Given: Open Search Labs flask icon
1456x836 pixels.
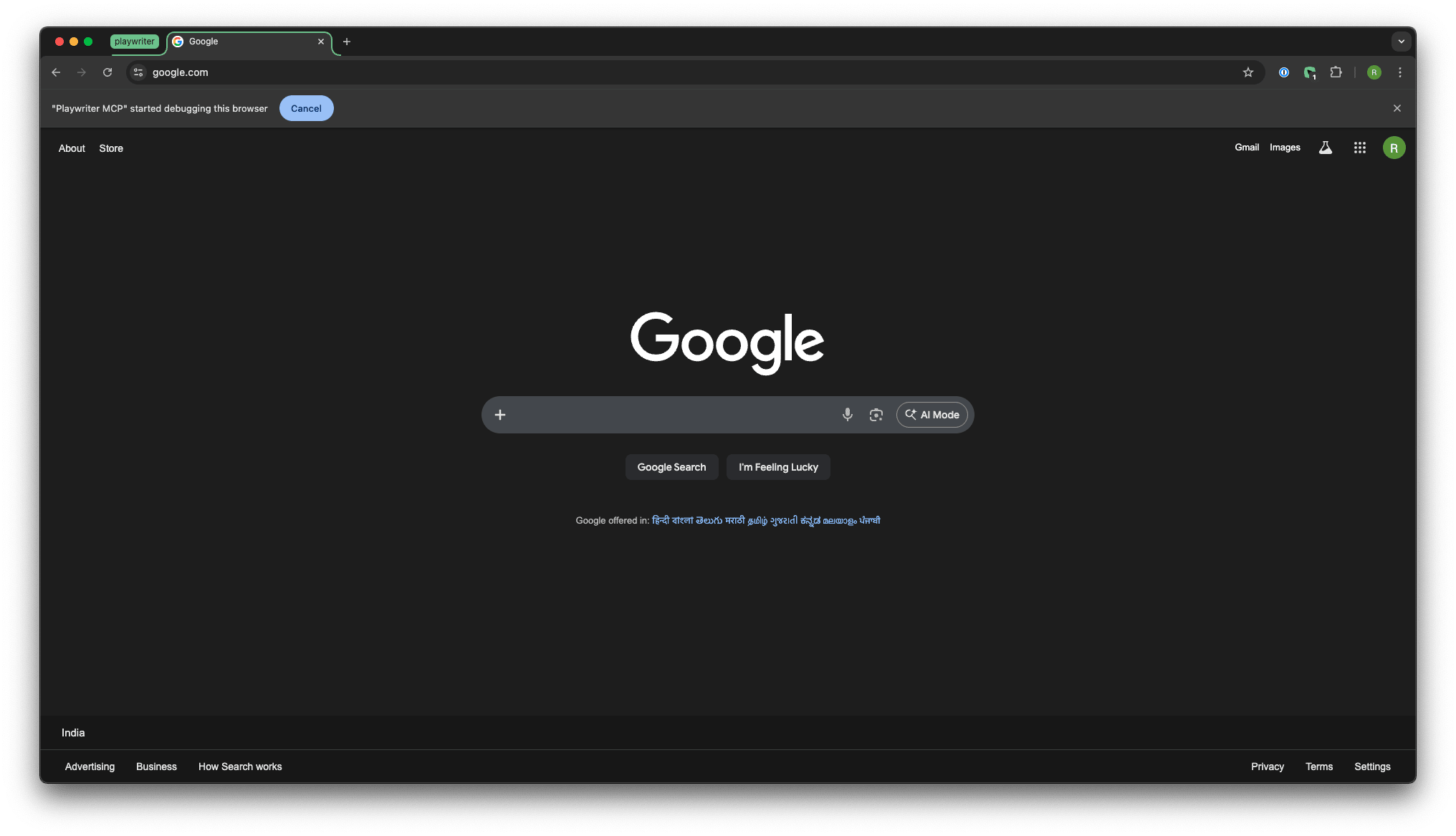Looking at the screenshot, I should 1325,148.
